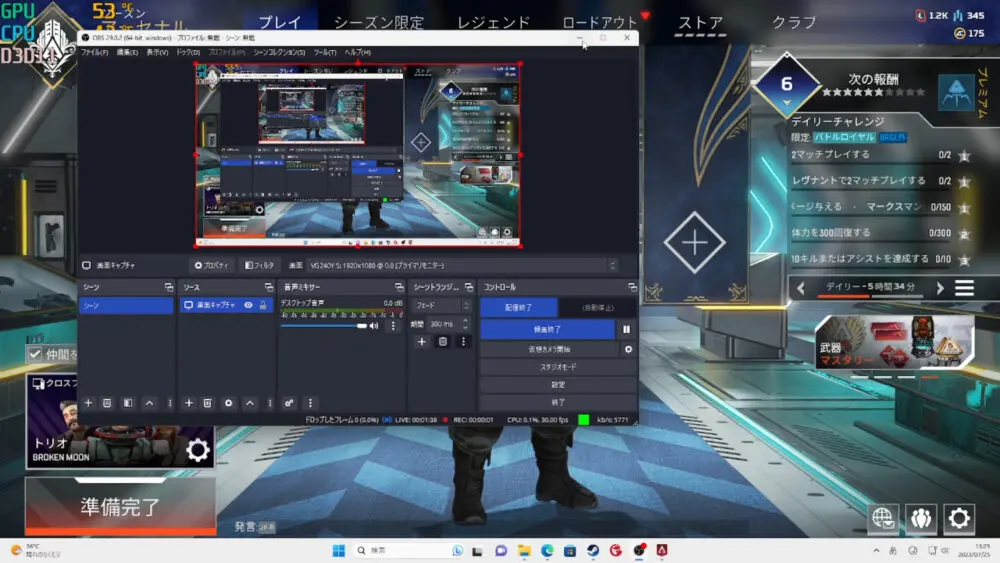Click the Steam icon in the taskbar

(592, 551)
